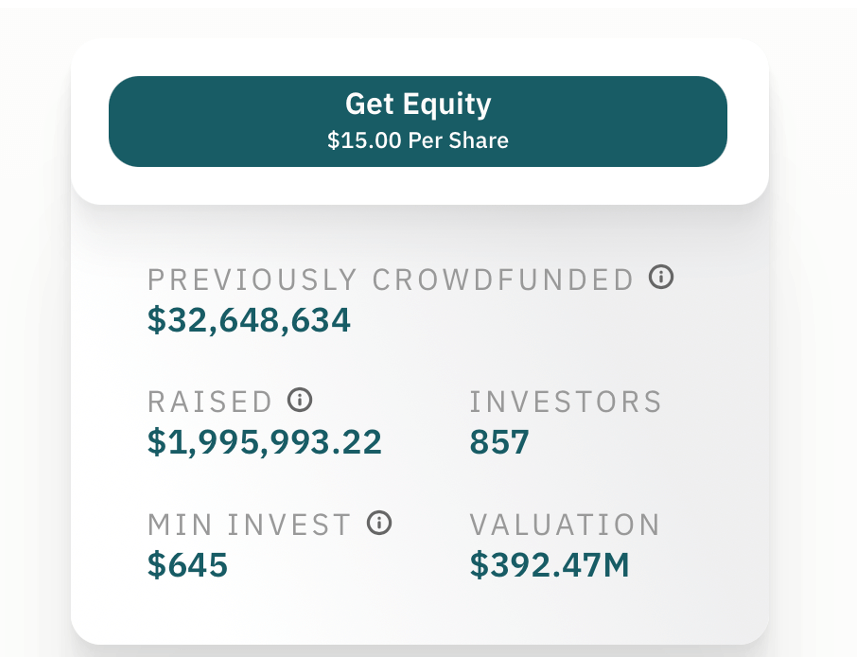The height and width of the screenshot is (662, 863).
Task: Click the dollar sign in the $645 value
Action: [x=156, y=565]
